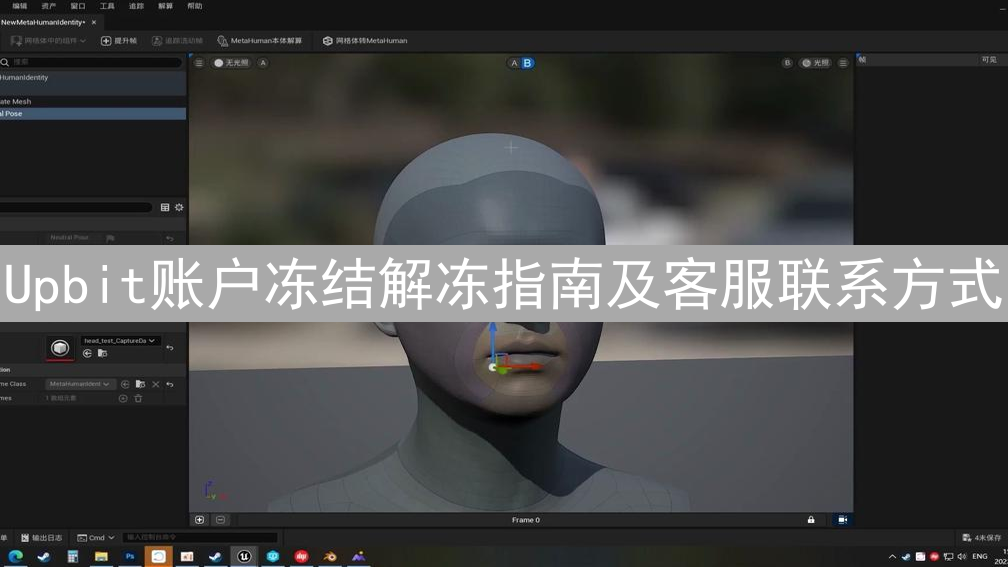Click the add frame plus button below viewport
The image size is (1008, 567).
[199, 519]
